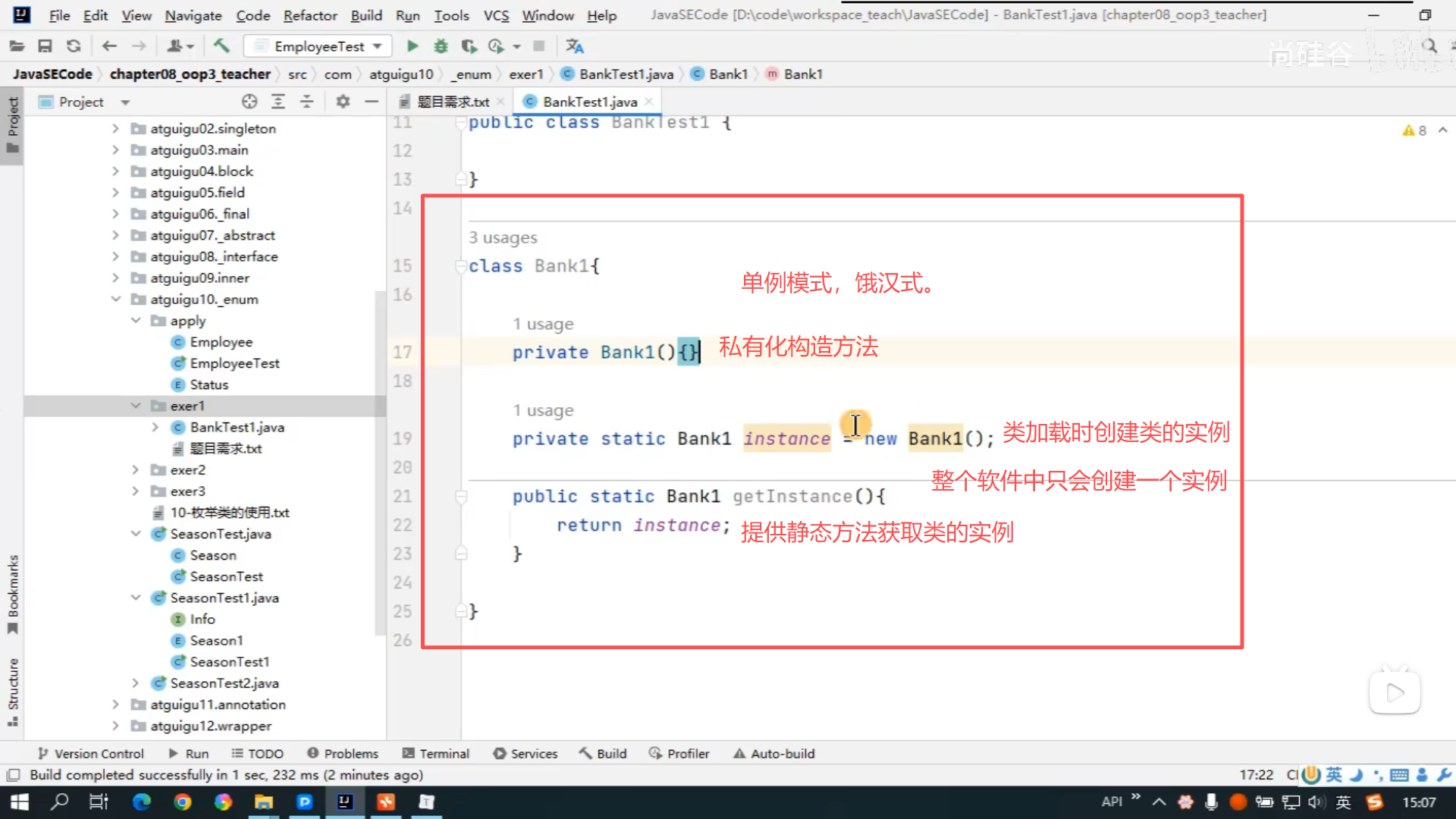
Task: Collapse the exer1 folder
Action: (x=136, y=406)
